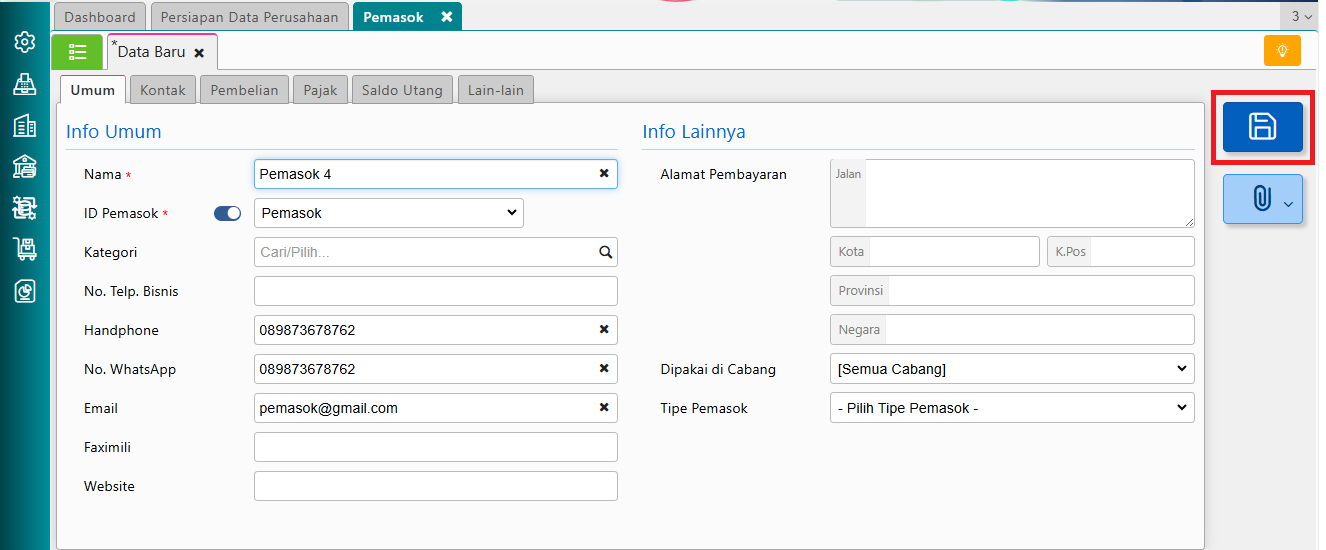Image resolution: width=1326 pixels, height=550 pixels.
Task: Switch to the Lain-lain tab
Action: click(x=496, y=90)
